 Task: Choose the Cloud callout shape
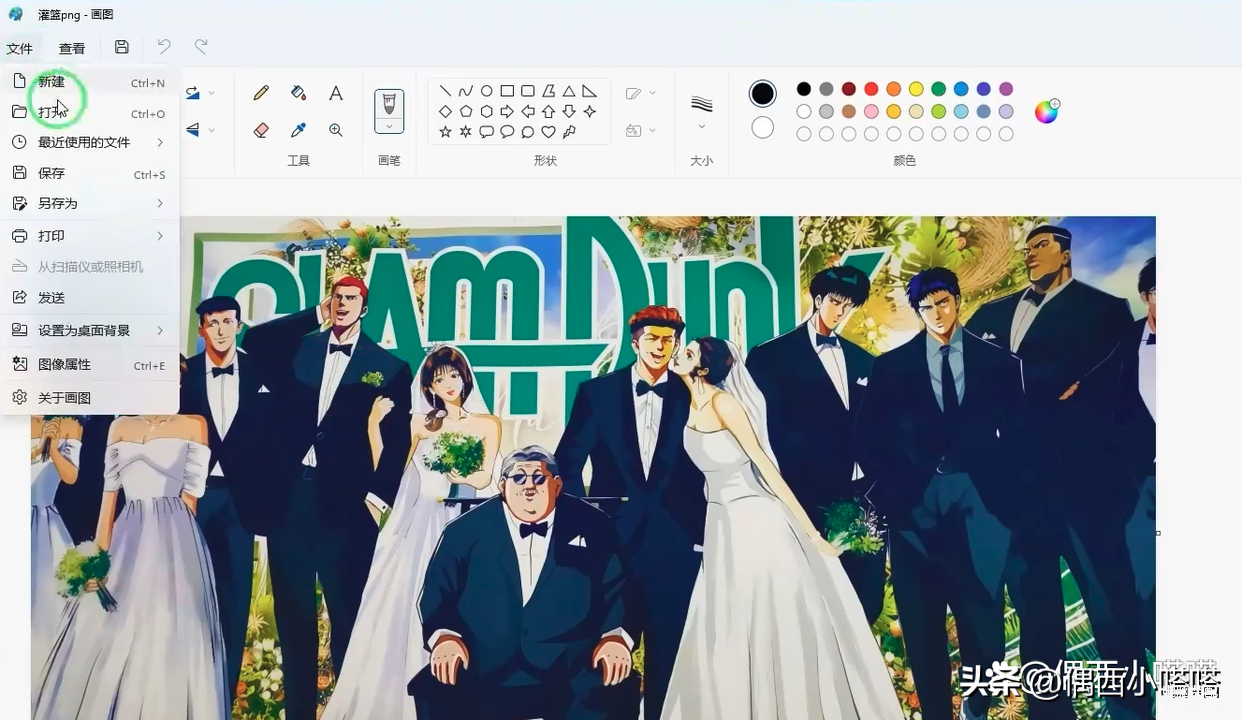pyautogui.click(x=528, y=132)
